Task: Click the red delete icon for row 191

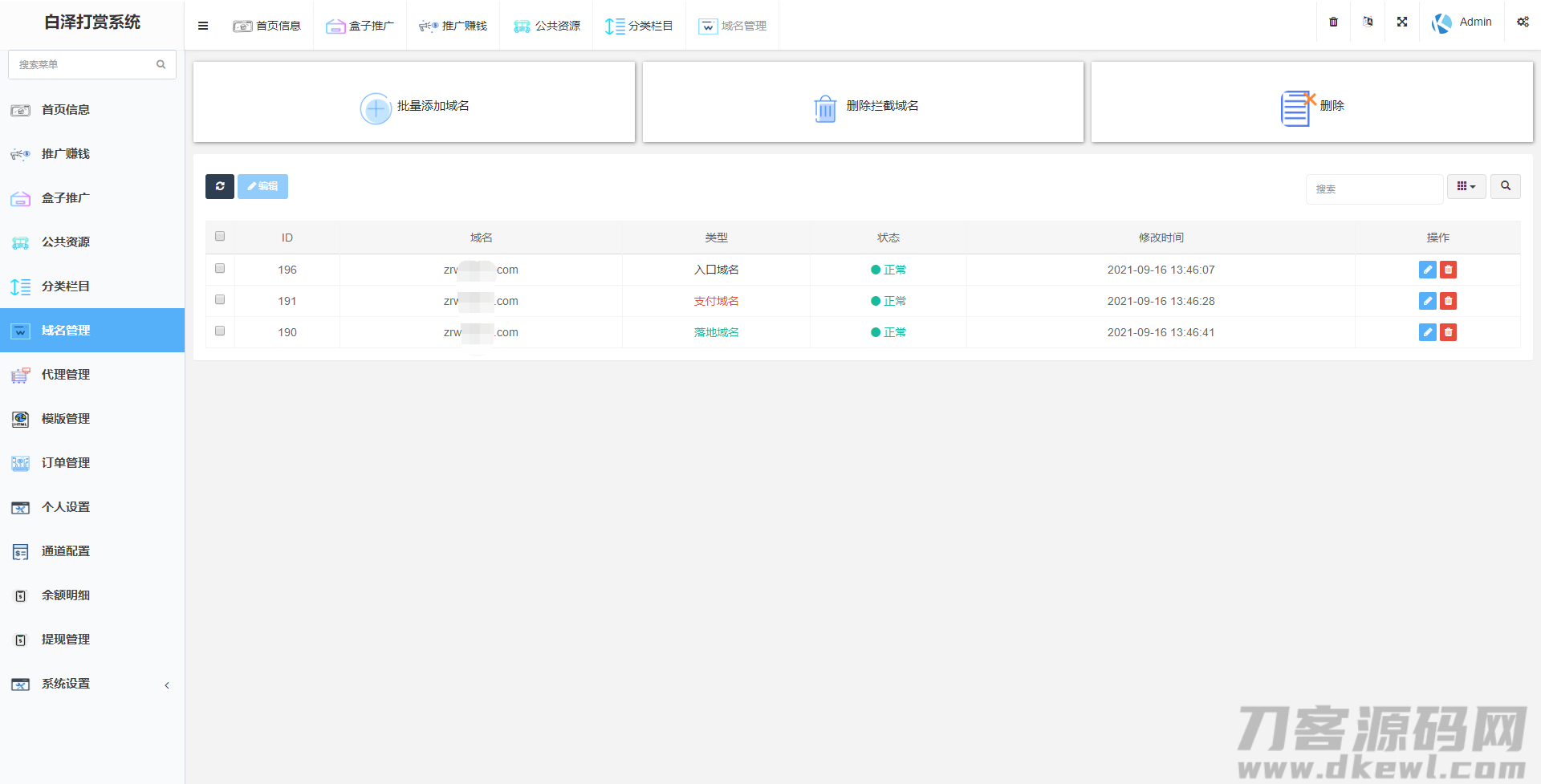Action: tap(1448, 301)
